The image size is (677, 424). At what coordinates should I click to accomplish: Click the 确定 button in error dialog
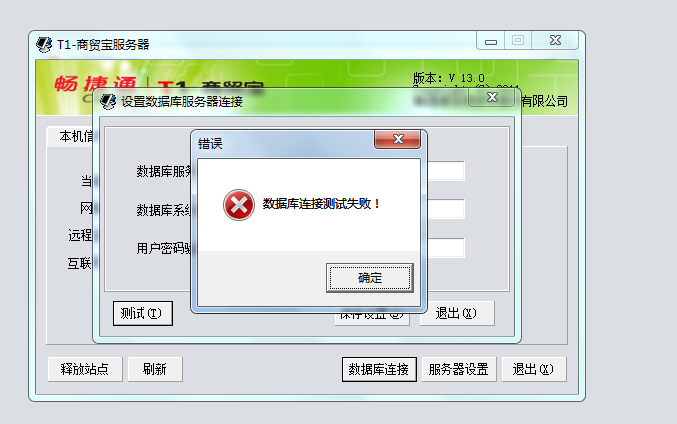point(370,278)
